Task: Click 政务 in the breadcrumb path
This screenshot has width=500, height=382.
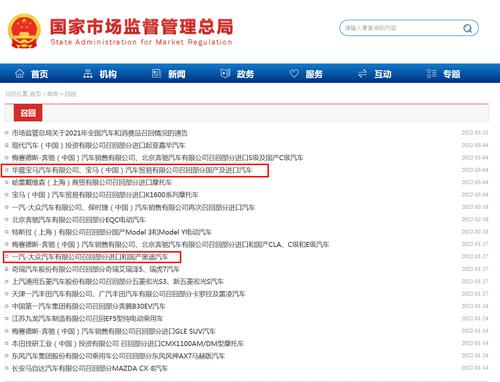Action: pyautogui.click(x=53, y=94)
